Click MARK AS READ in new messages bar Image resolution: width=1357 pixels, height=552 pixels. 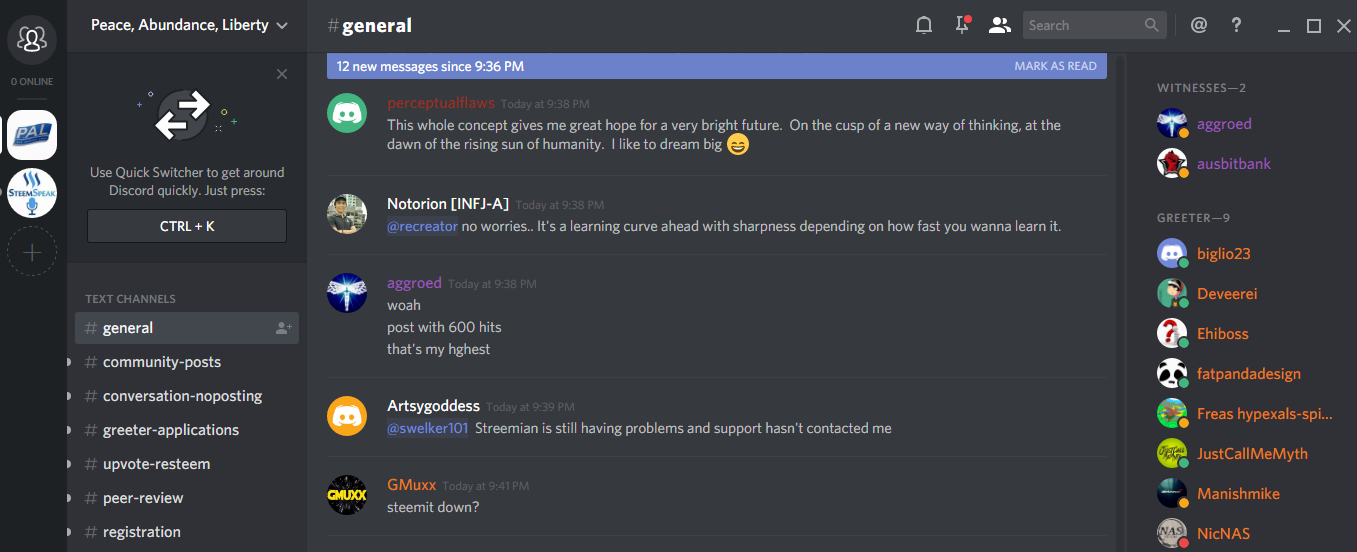pyautogui.click(x=1055, y=66)
